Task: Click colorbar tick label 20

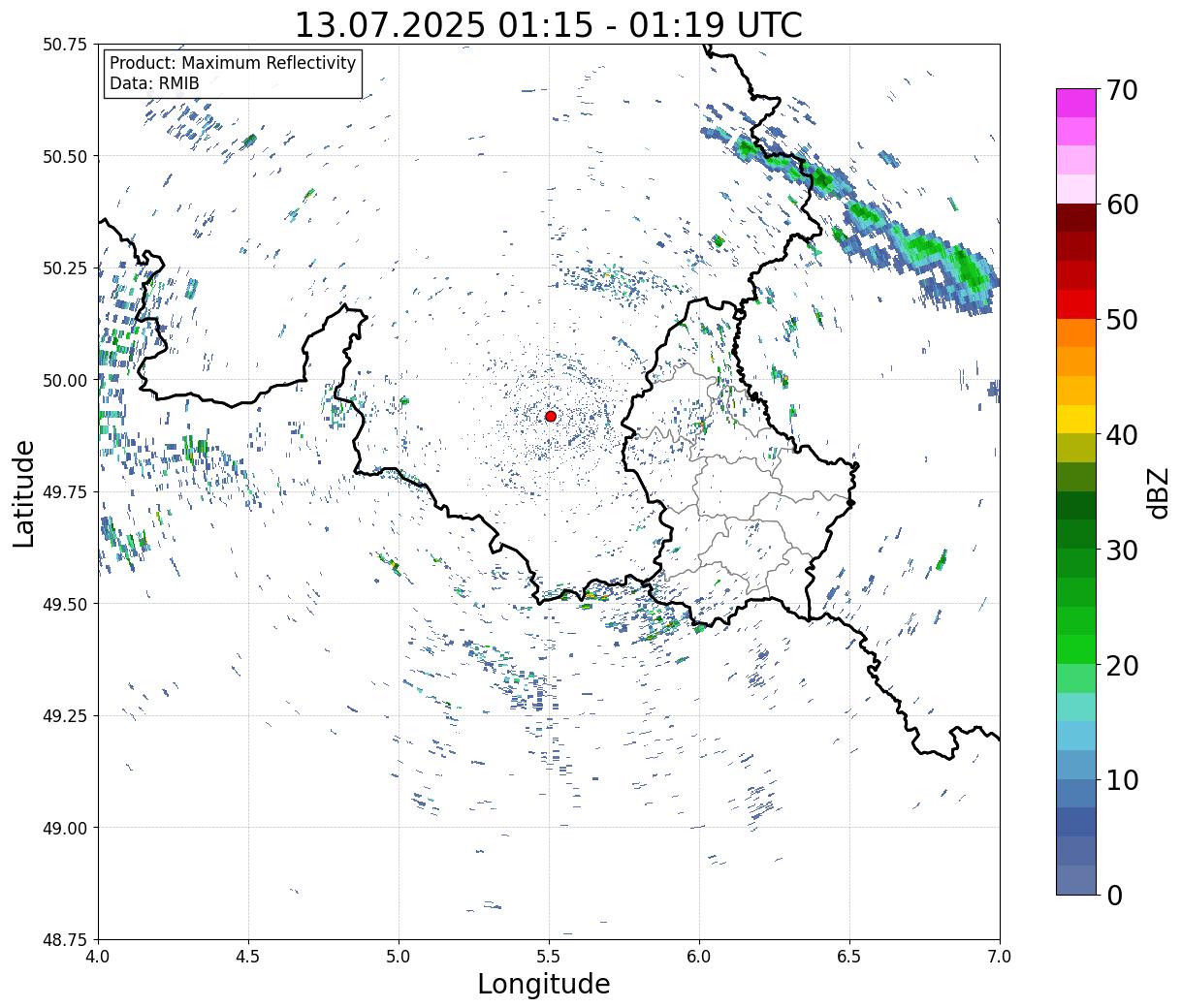Action: point(1121,665)
